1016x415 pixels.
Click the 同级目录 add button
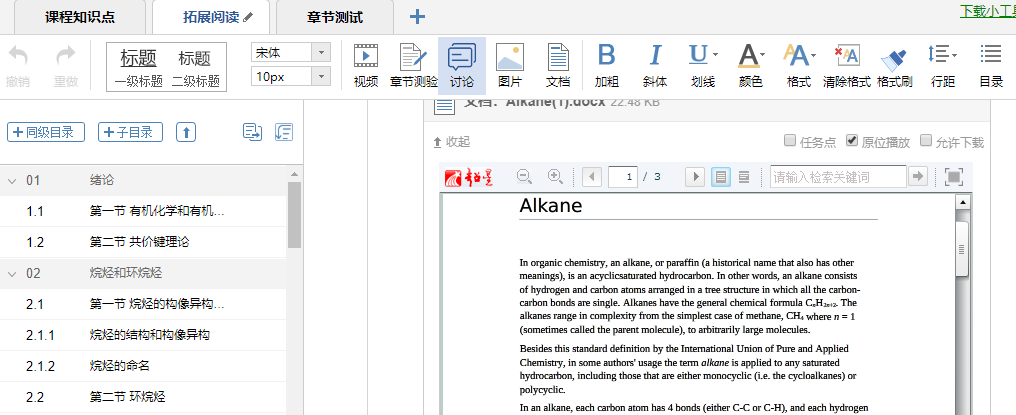45,132
